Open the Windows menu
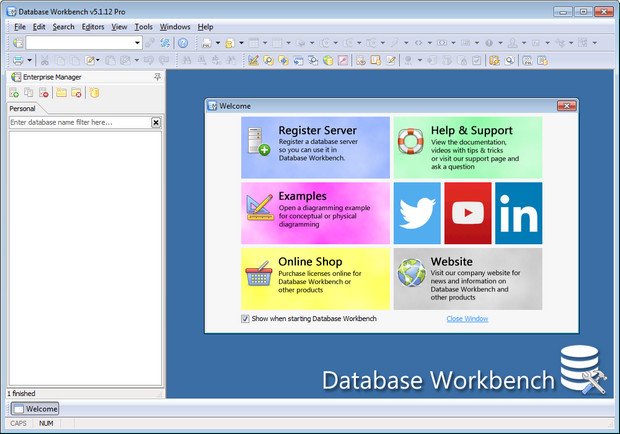The image size is (620, 434). tap(175, 27)
